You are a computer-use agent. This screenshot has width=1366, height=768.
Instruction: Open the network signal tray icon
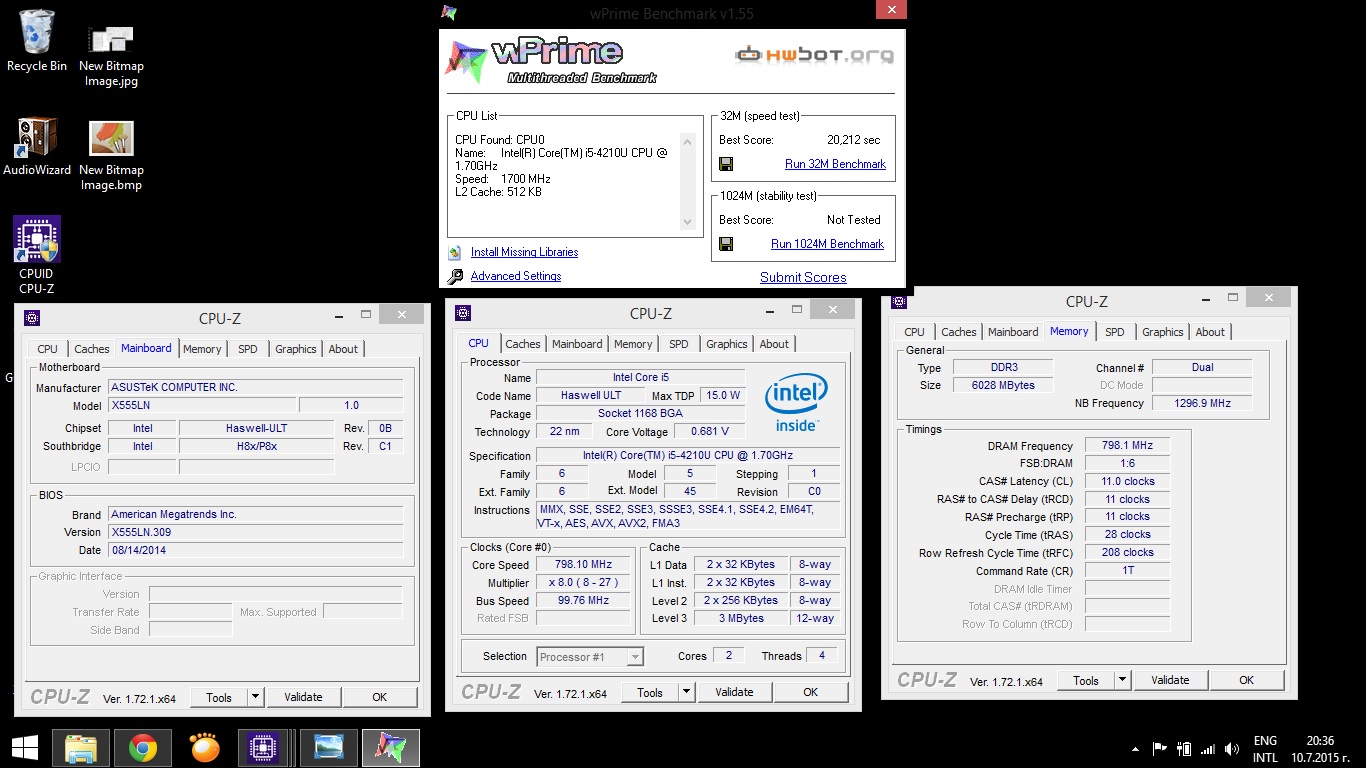tap(1208, 748)
